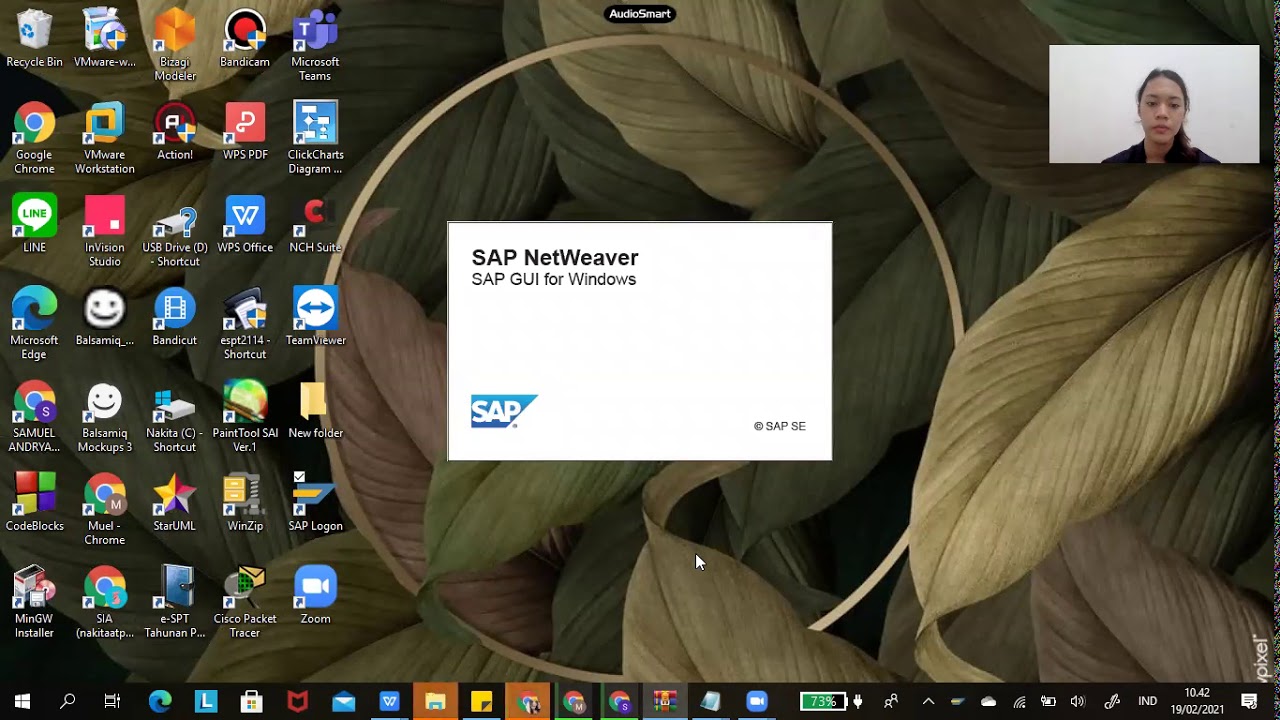Image resolution: width=1280 pixels, height=720 pixels.
Task: Click the webcam video thumbnail
Action: (1154, 104)
